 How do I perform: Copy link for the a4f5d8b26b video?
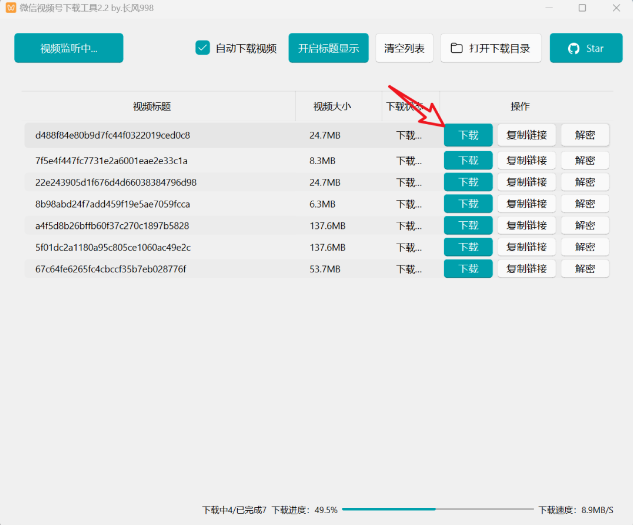coord(526,226)
